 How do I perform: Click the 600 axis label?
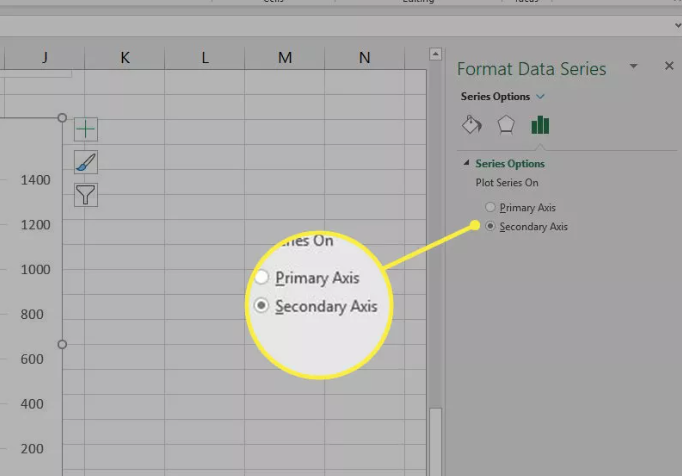pyautogui.click(x=32, y=359)
